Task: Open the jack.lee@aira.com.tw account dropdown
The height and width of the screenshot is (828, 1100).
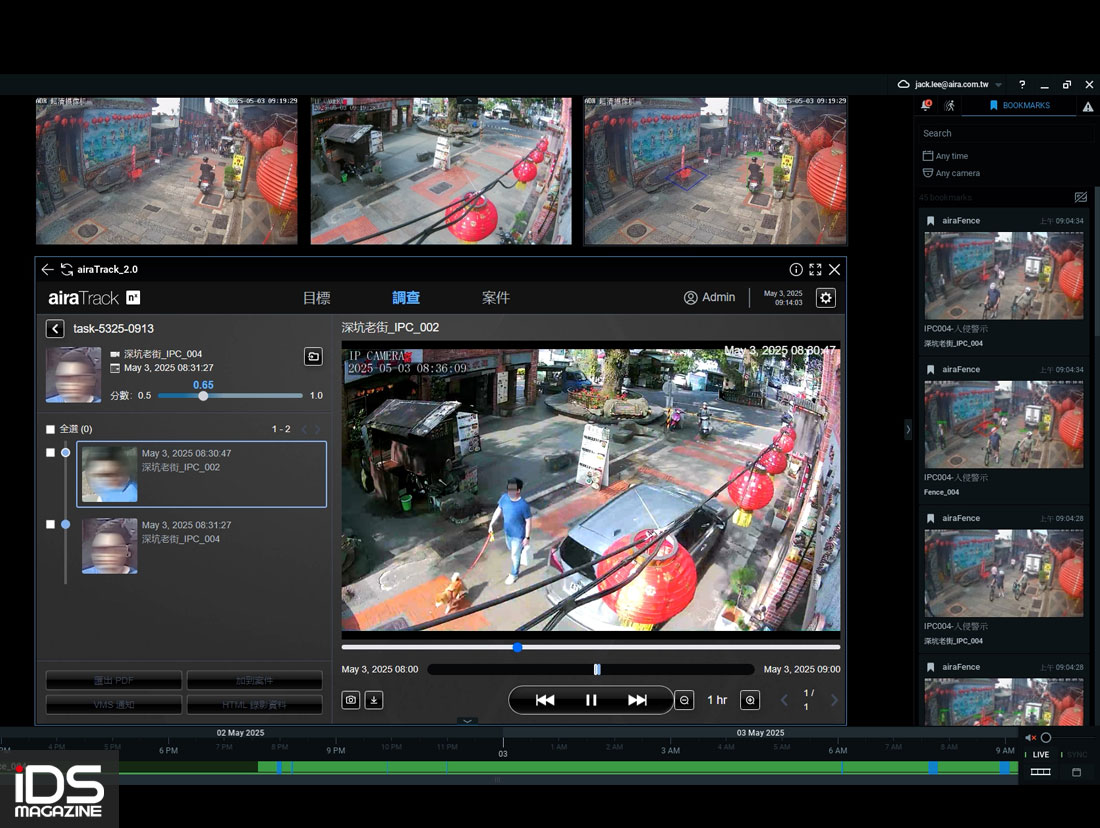Action: click(x=950, y=85)
